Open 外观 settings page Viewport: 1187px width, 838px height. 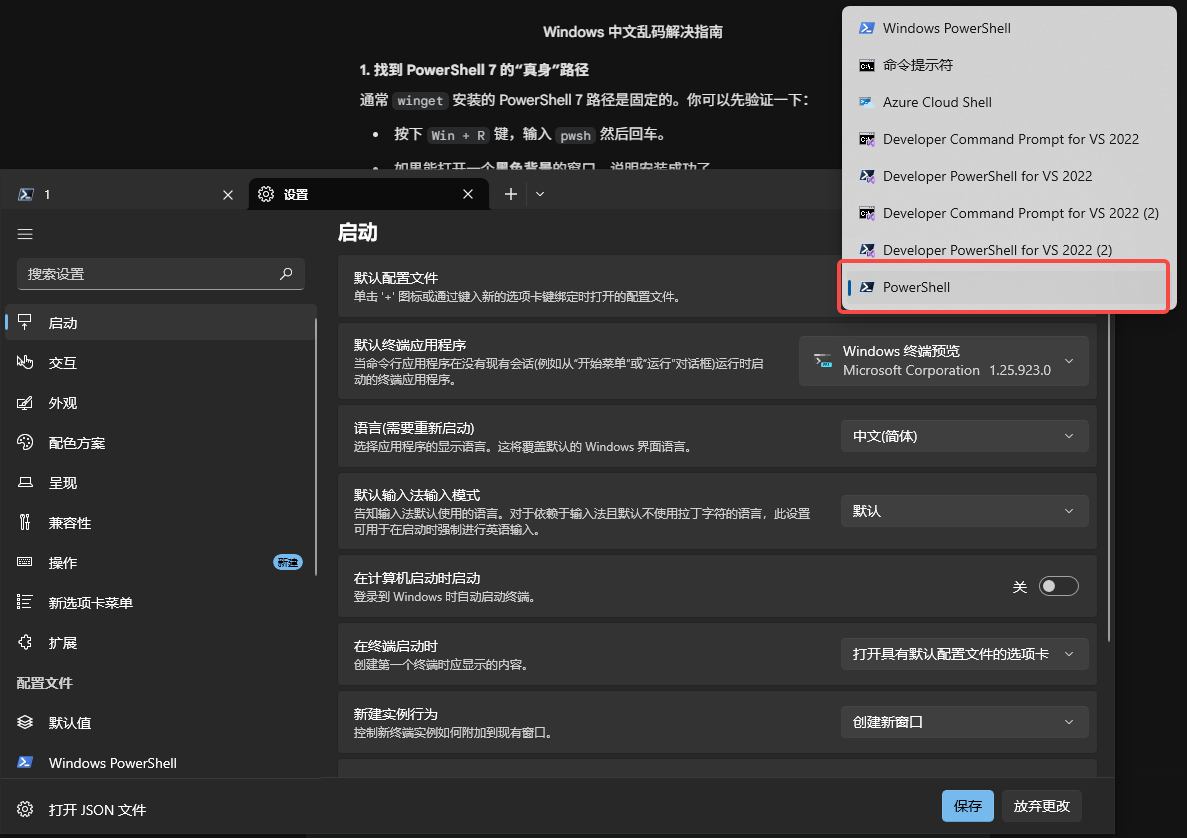(63, 402)
